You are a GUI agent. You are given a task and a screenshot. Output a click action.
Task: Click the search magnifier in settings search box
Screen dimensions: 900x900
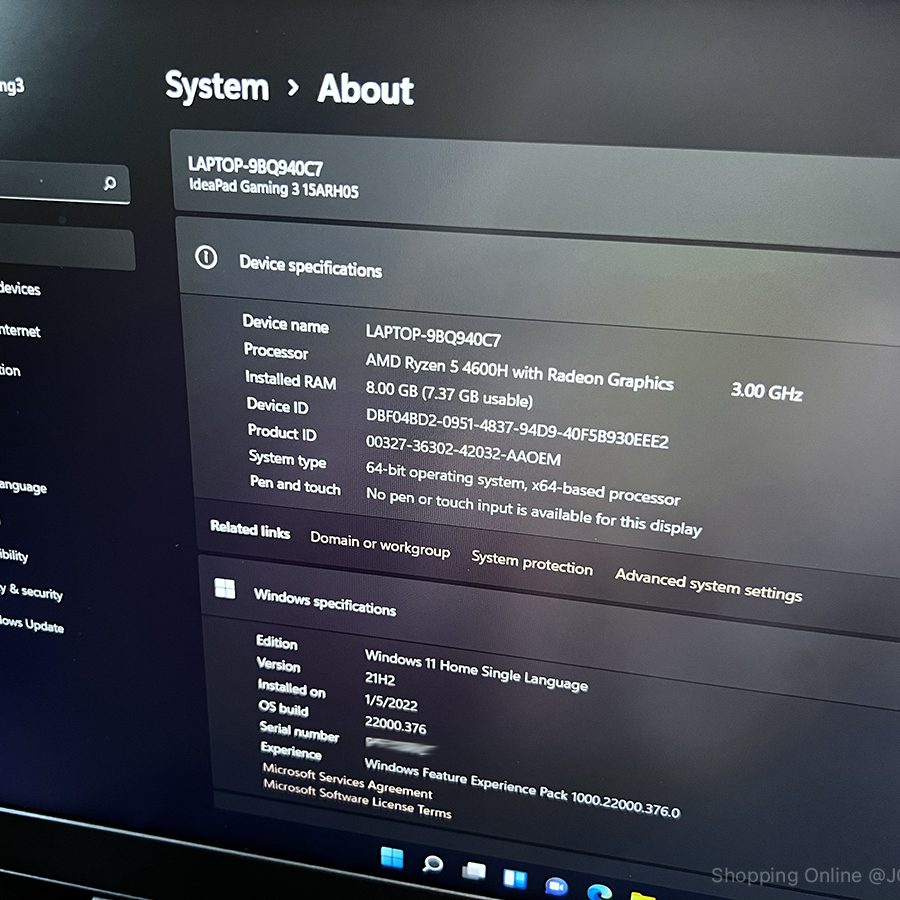(110, 183)
